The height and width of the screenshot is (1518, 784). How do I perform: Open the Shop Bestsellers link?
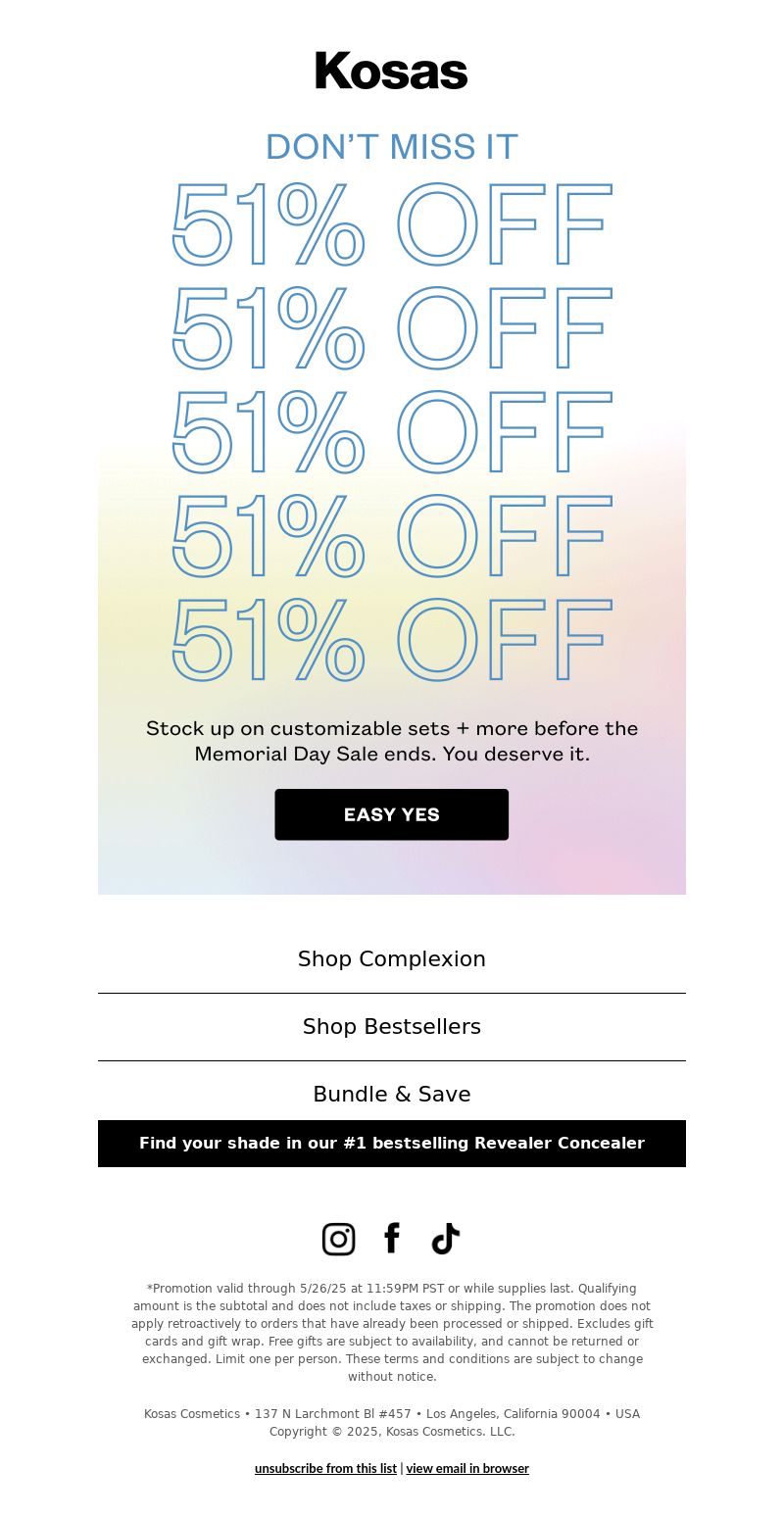point(392,1026)
